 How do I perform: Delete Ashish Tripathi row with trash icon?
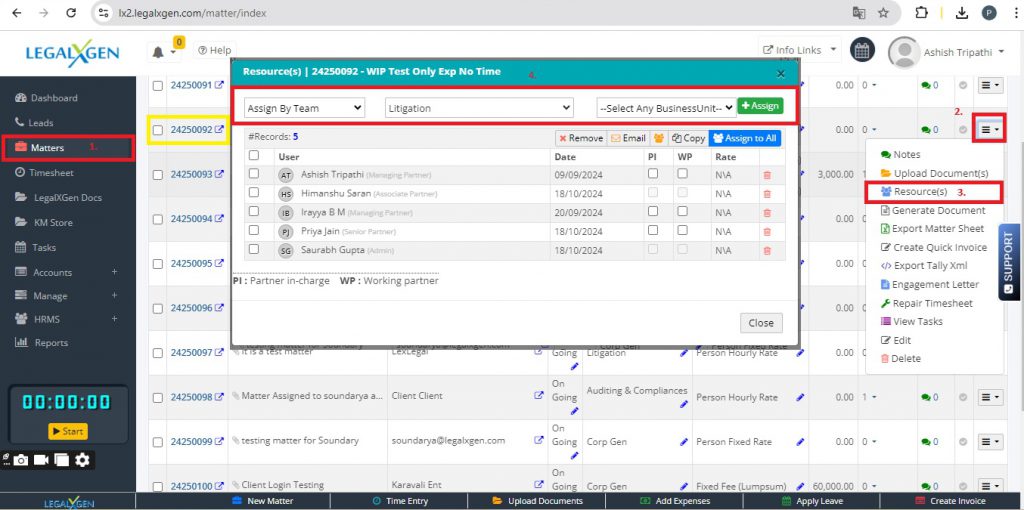pyautogui.click(x=767, y=175)
